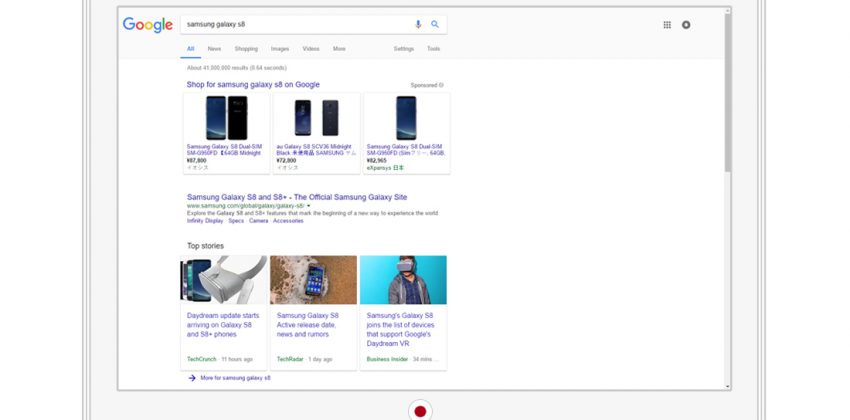The height and width of the screenshot is (420, 850).
Task: Open the ¥87,800 Galaxy S8 Dual-SIM product image
Action: (x=227, y=118)
